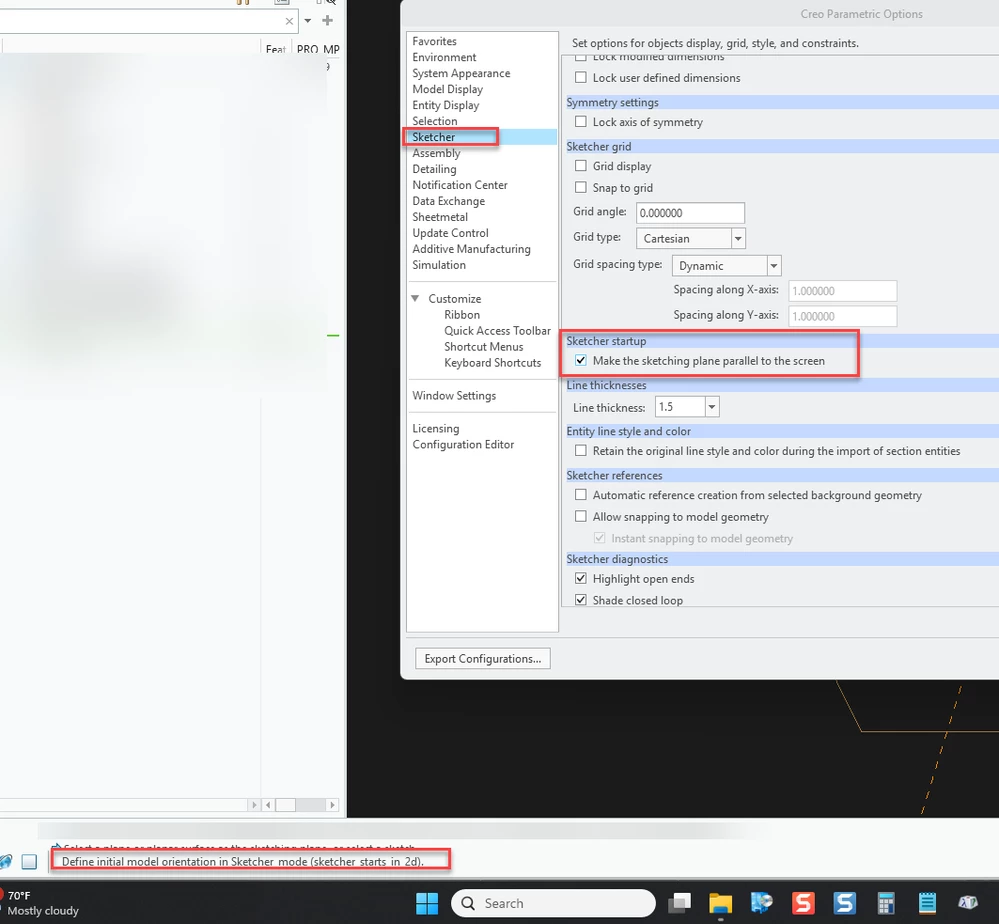Viewport: 999px width, 924px height.
Task: Click the plus icon beside search
Action: pos(327,20)
